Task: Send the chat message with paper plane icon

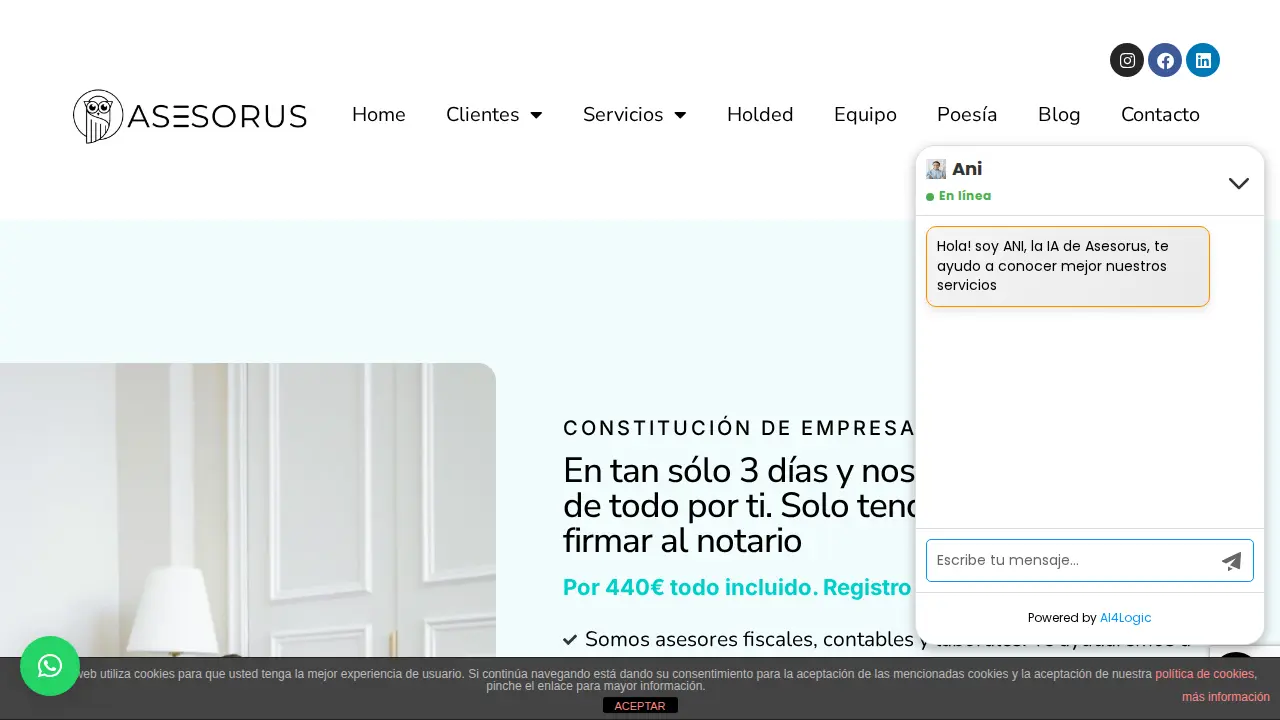Action: (x=1232, y=561)
